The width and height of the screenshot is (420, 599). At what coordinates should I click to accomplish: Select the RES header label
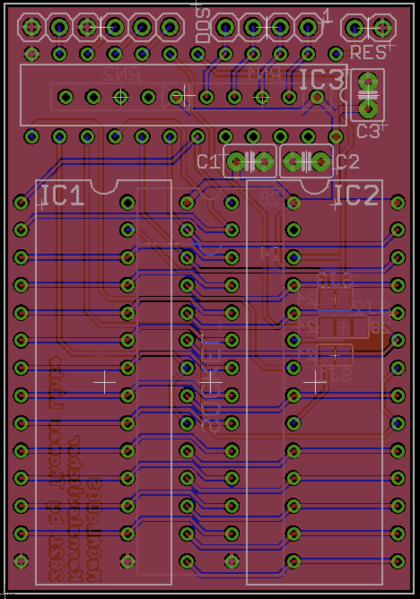pos(368,52)
